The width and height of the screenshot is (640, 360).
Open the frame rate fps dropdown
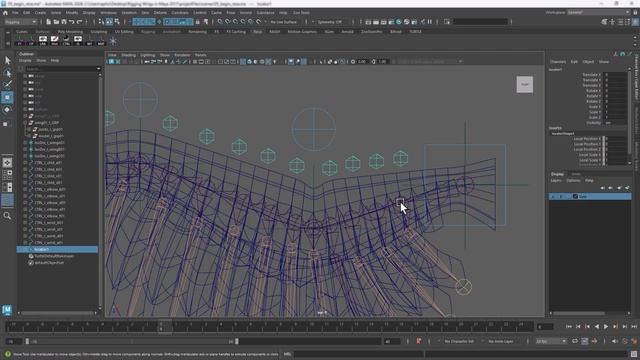551,341
